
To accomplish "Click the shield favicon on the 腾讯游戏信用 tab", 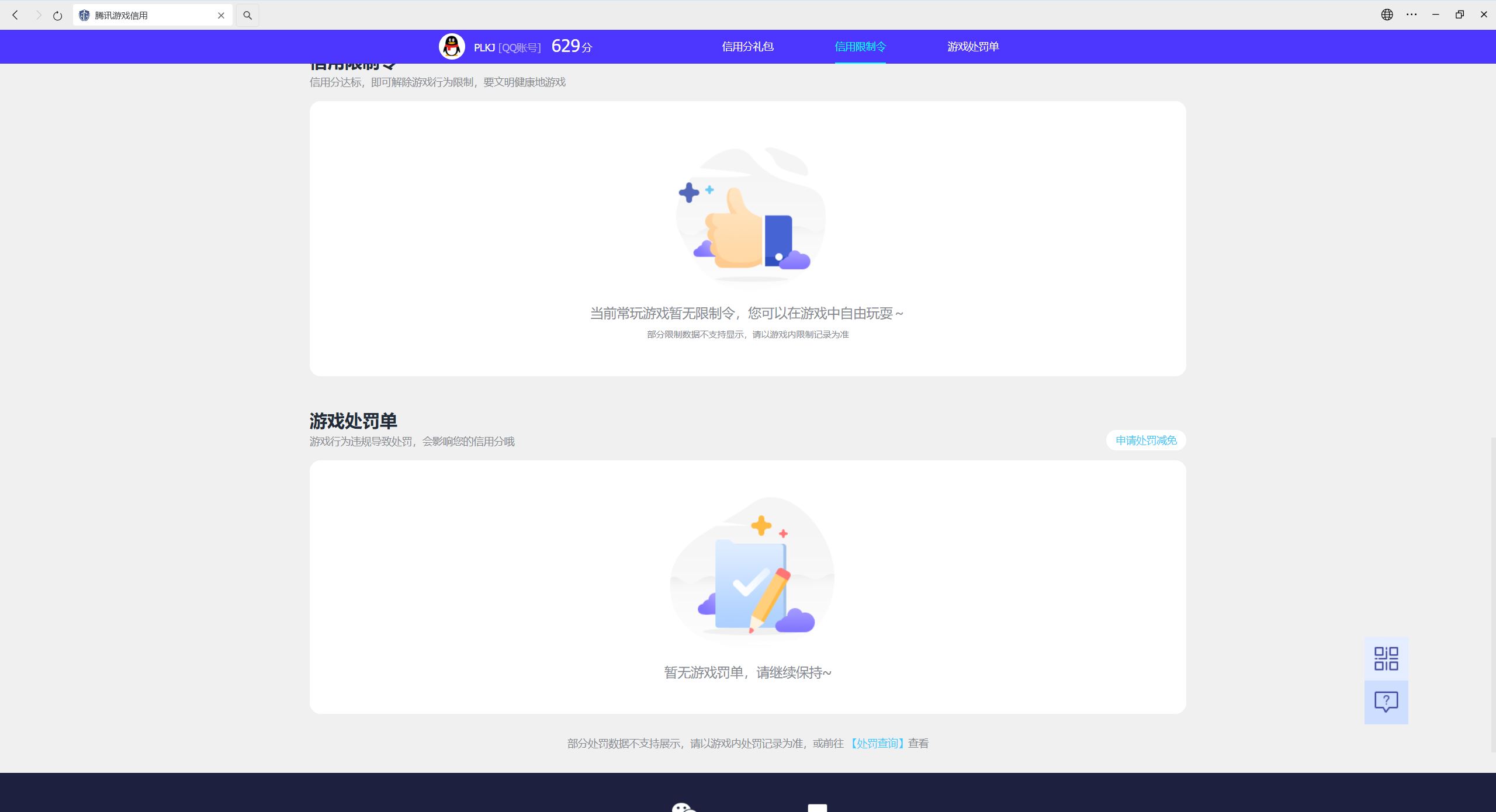I will [84, 15].
